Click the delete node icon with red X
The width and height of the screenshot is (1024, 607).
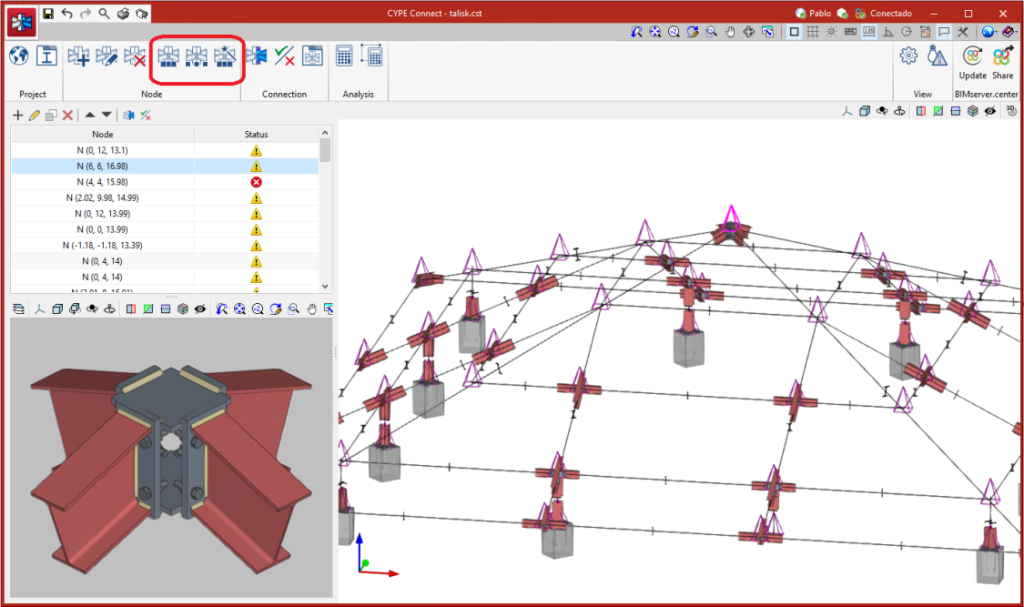135,58
